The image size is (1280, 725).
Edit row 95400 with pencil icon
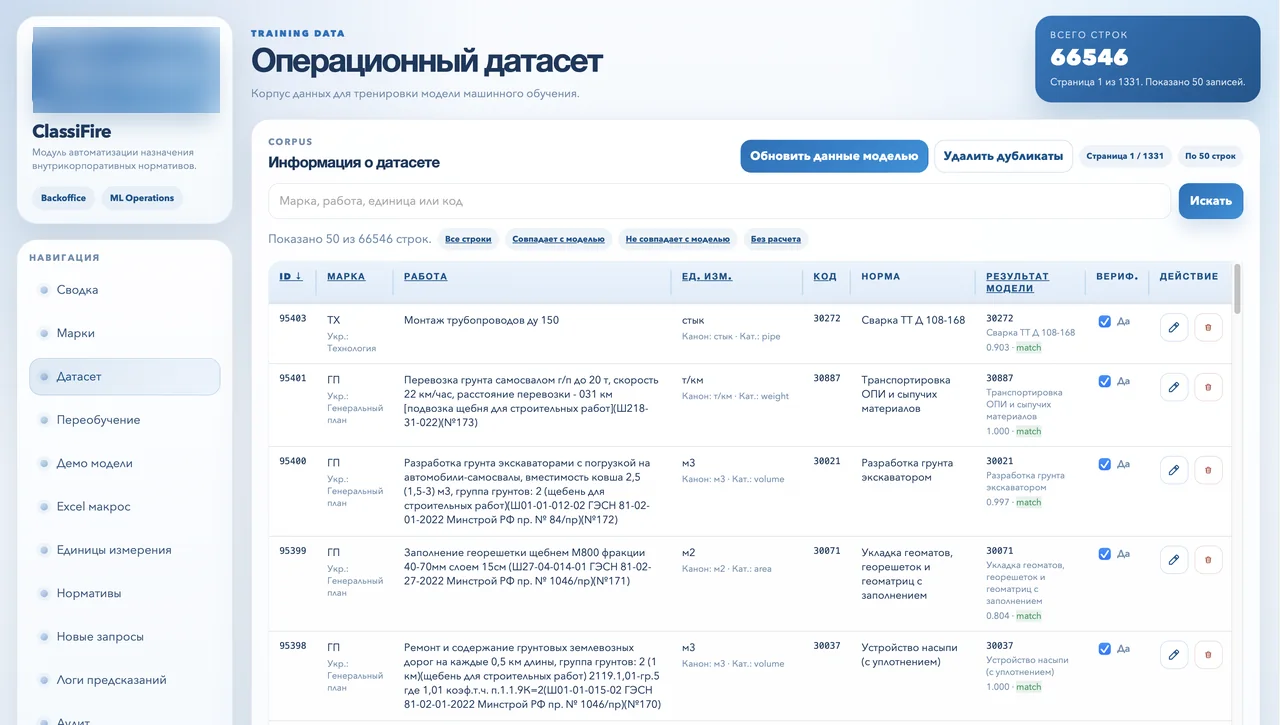coord(1174,470)
